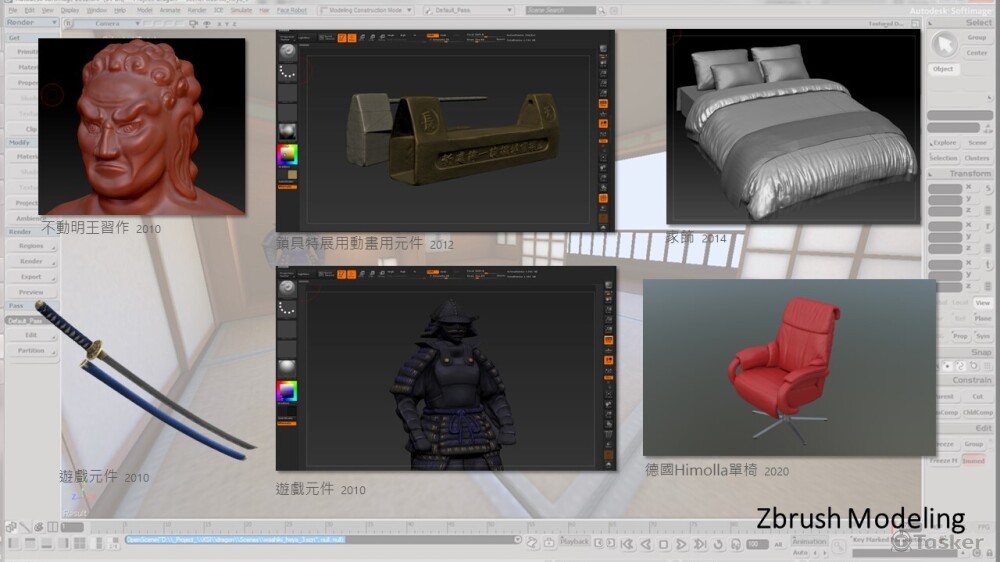Image resolution: width=1000 pixels, height=562 pixels.
Task: Toggle View transform mode button
Action: [983, 301]
